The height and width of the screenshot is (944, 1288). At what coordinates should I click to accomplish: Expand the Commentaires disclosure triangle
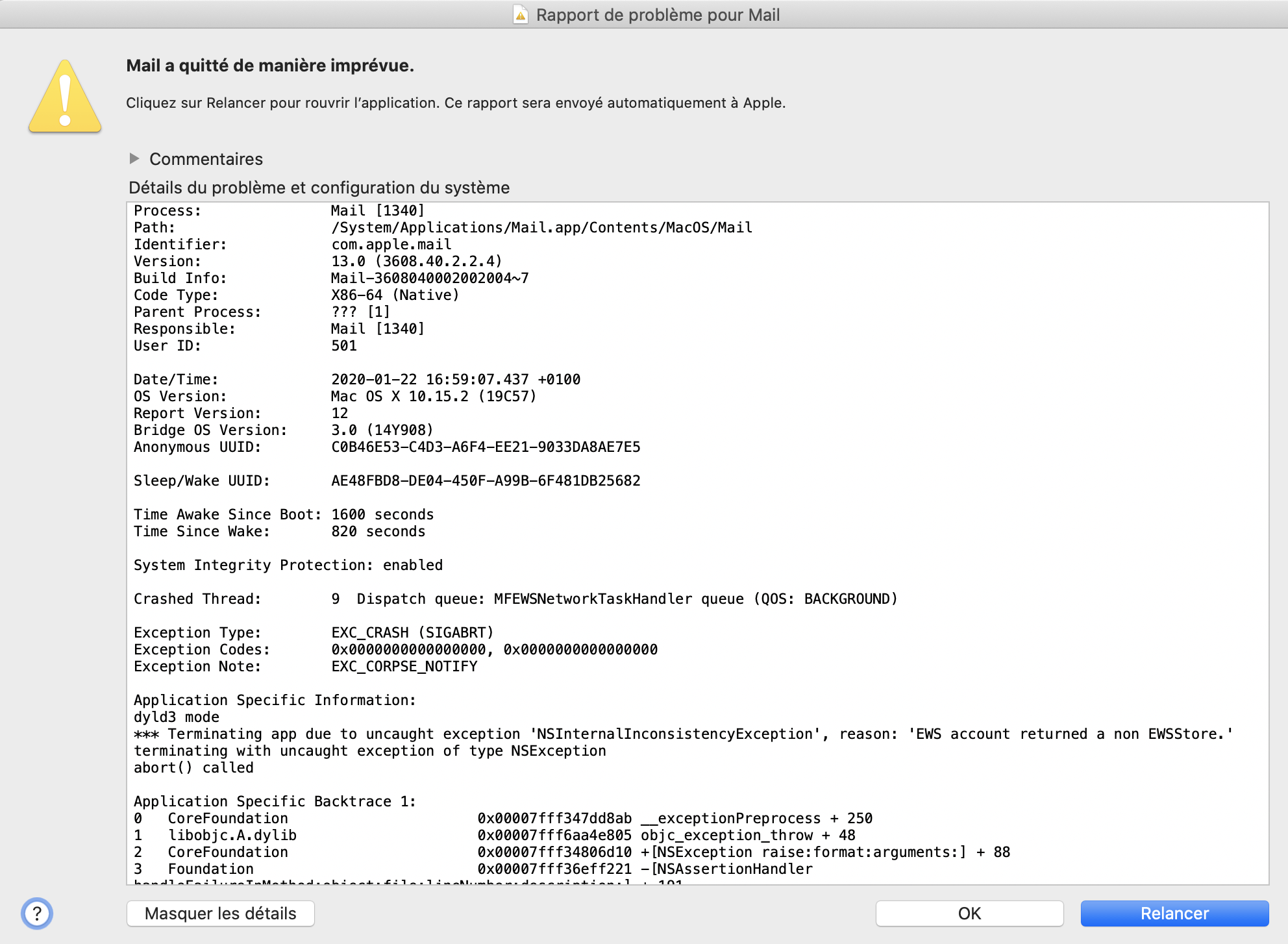point(134,158)
